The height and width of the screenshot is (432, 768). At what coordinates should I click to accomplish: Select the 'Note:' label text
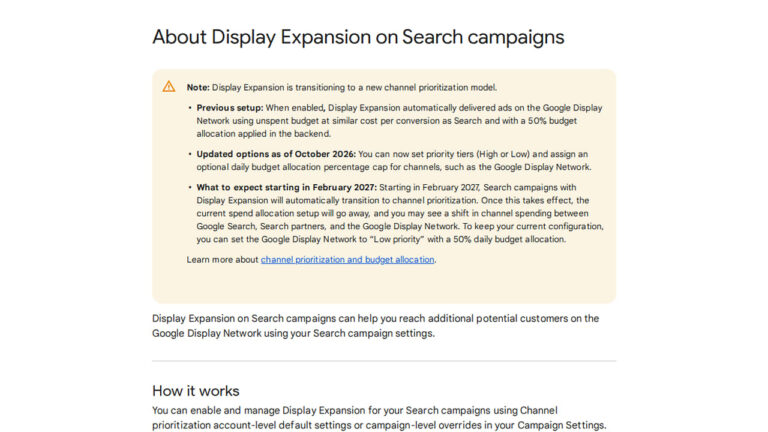(198, 87)
